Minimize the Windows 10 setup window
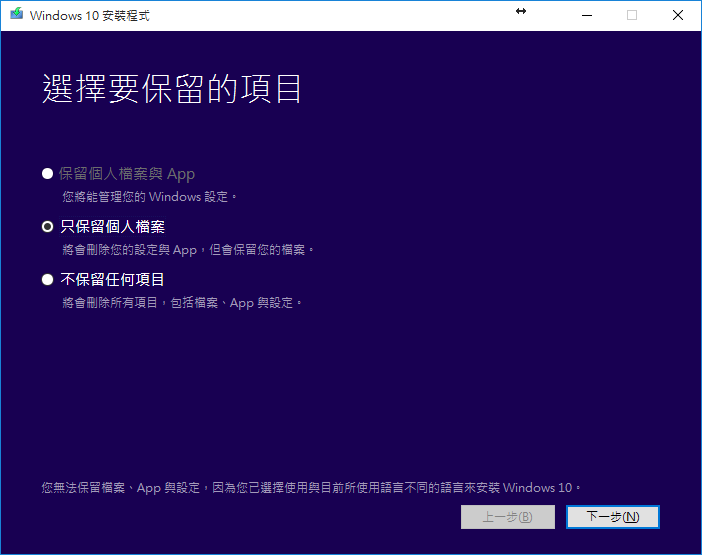The width and height of the screenshot is (702, 555). tap(586, 15)
